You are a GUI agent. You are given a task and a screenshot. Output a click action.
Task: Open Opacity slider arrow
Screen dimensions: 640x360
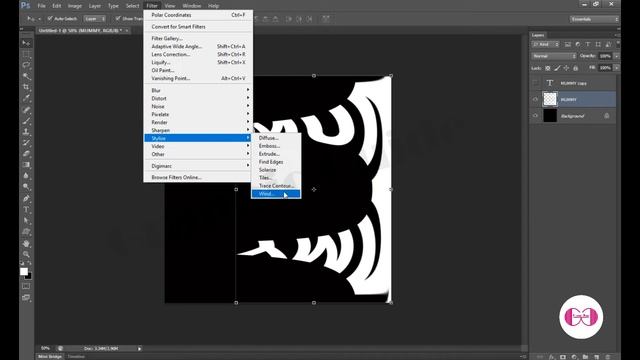pyautogui.click(x=616, y=56)
